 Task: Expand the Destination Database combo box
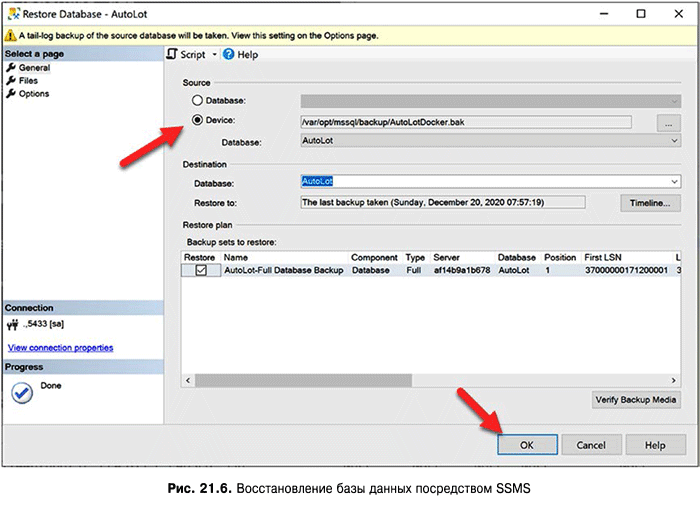coord(675,182)
